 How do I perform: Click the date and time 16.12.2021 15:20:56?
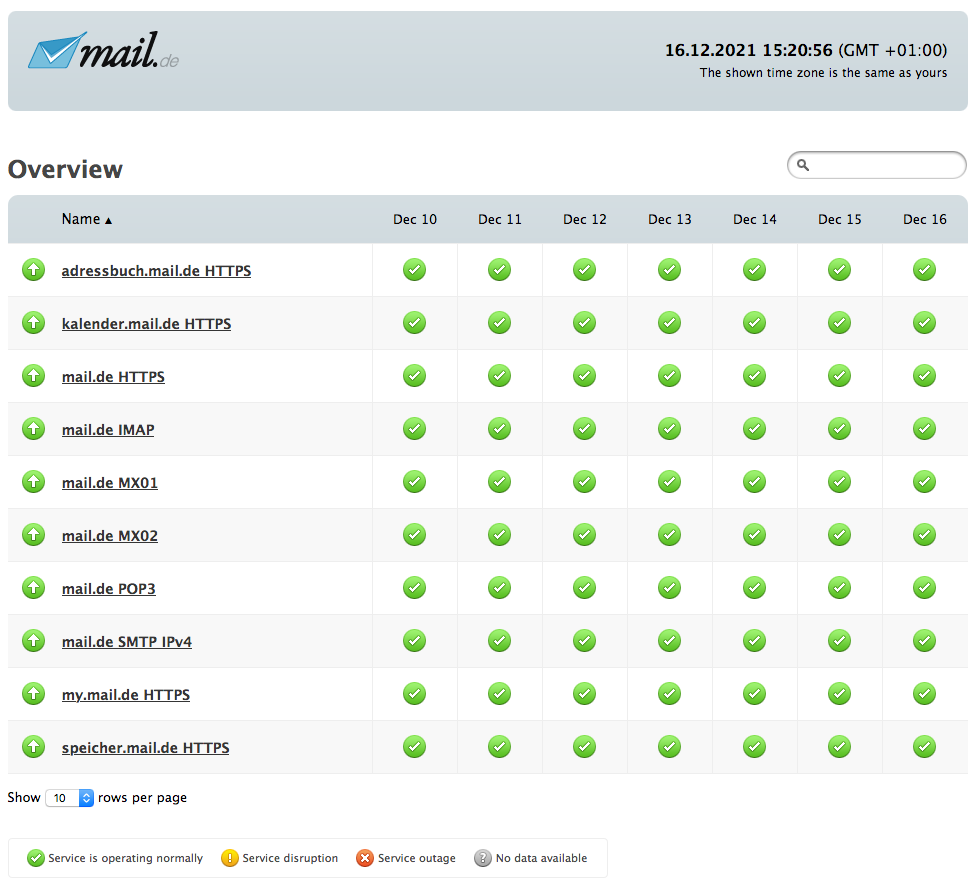click(x=748, y=50)
